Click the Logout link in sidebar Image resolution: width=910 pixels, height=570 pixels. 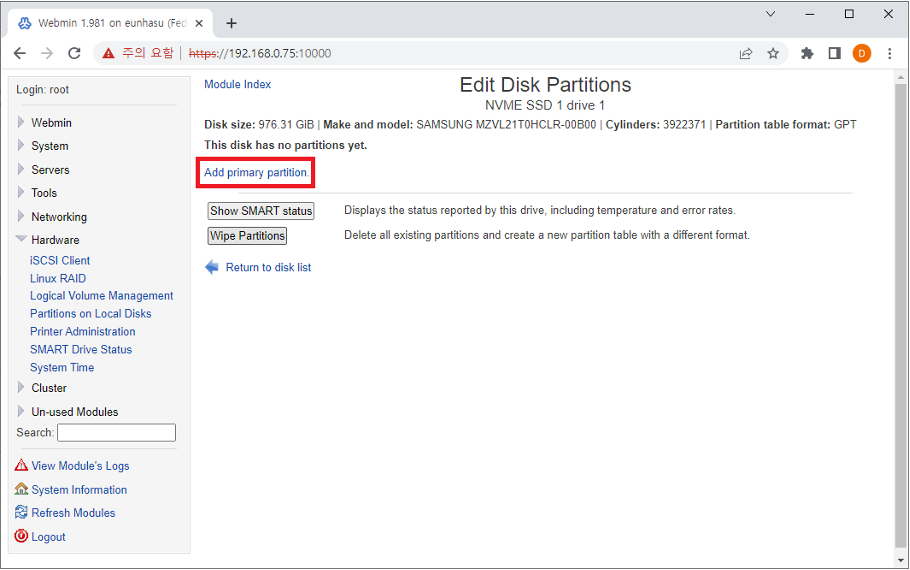pyautogui.click(x=48, y=537)
